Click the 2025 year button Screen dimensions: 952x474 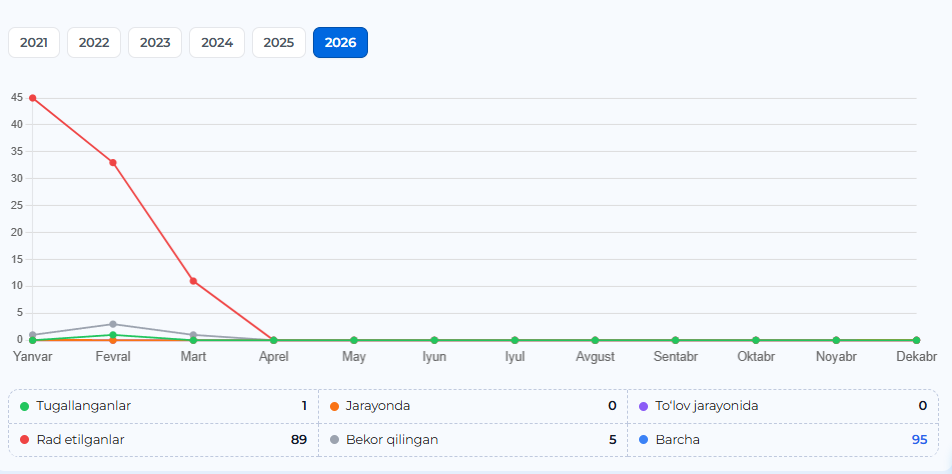279,43
